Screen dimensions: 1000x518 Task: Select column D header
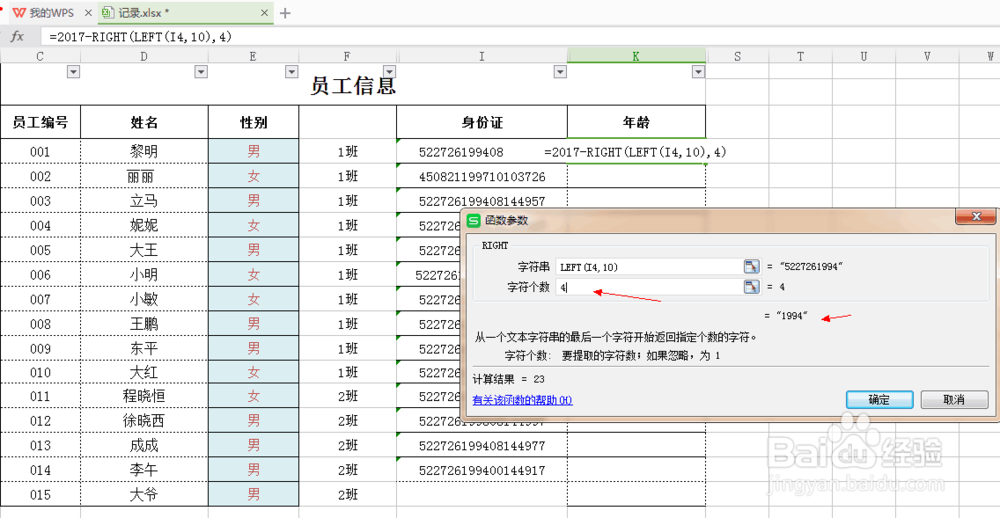[144, 56]
